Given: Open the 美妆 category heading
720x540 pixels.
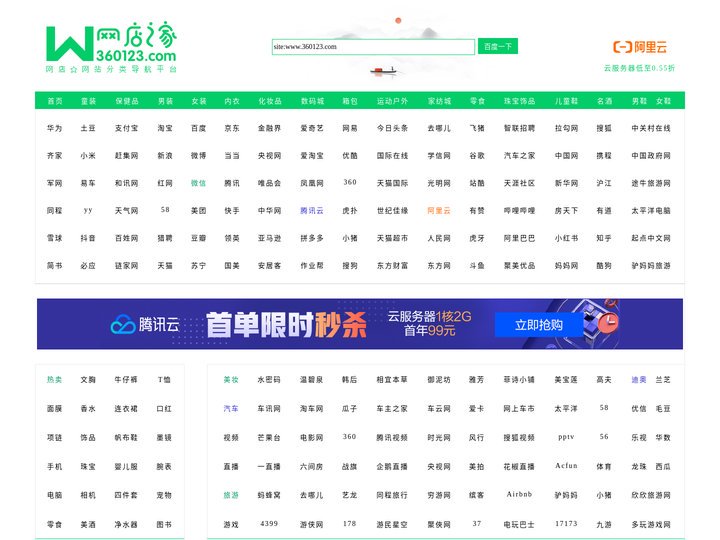Looking at the screenshot, I should tap(231, 380).
